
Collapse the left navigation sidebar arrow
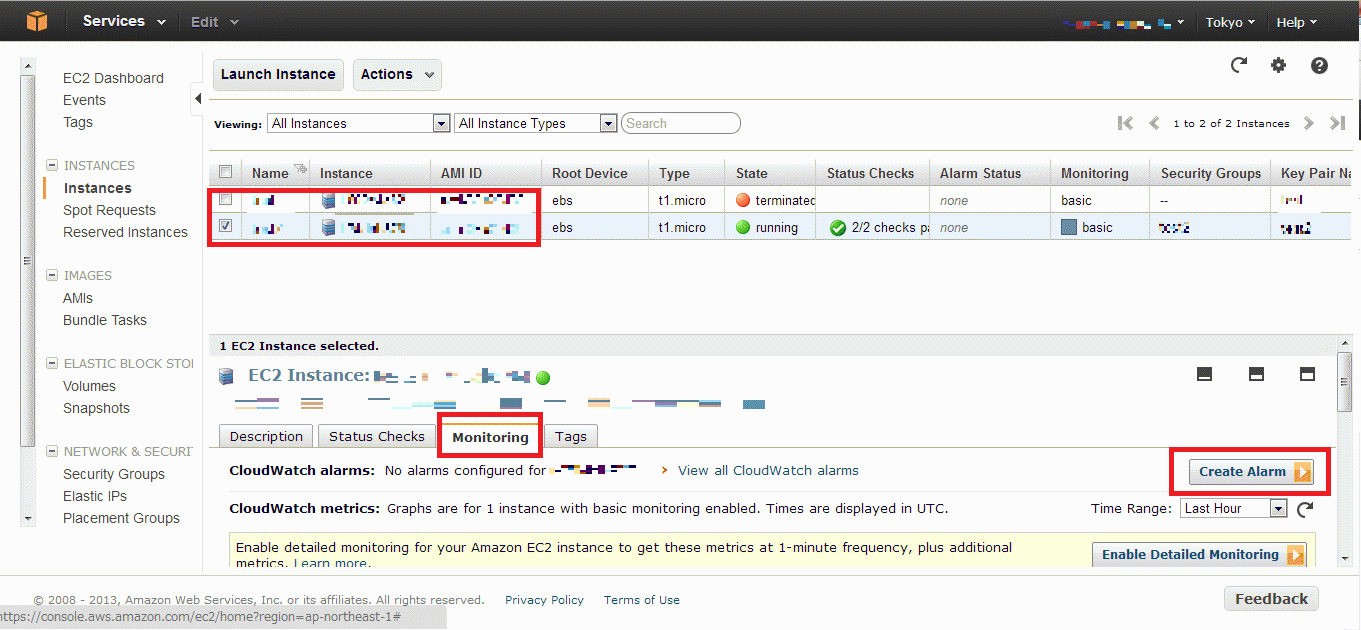(198, 98)
